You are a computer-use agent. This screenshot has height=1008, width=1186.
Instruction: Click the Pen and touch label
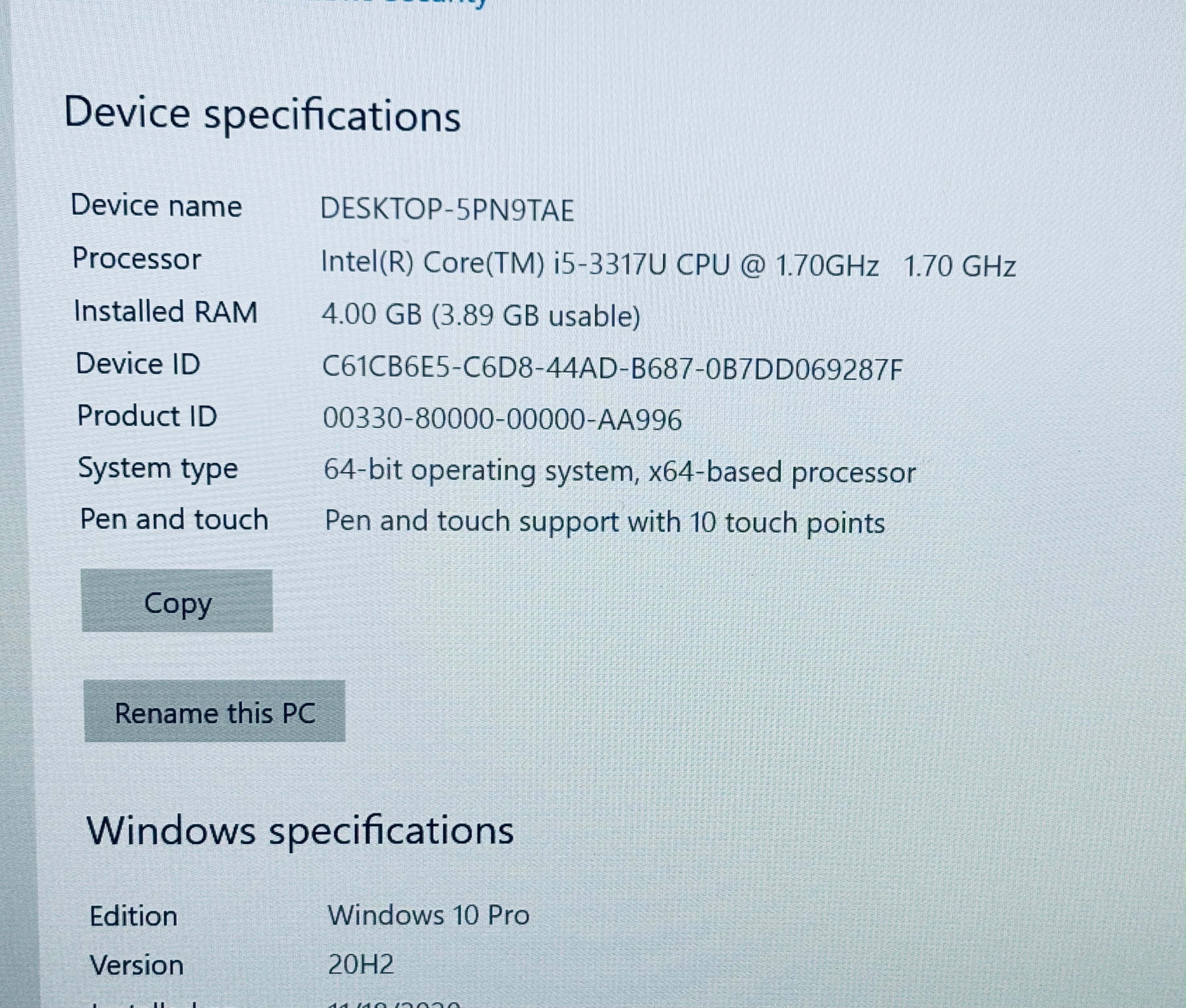[x=174, y=520]
